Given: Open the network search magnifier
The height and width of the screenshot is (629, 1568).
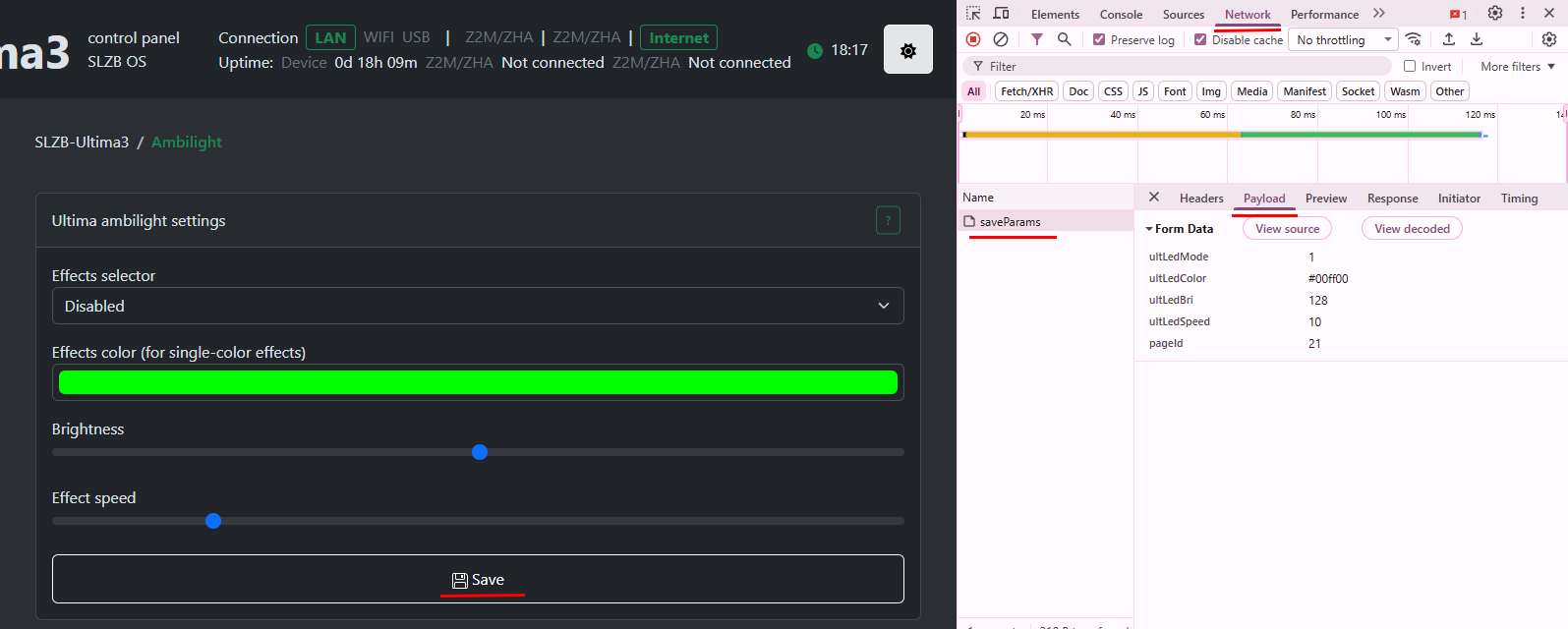Looking at the screenshot, I should pos(1064,39).
